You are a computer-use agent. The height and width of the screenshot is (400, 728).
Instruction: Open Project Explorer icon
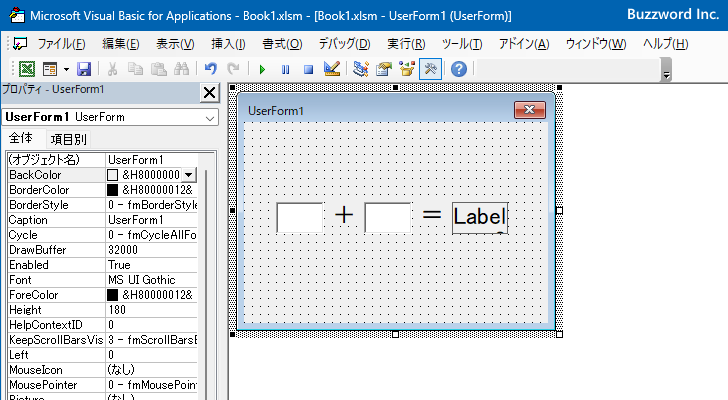click(x=360, y=69)
